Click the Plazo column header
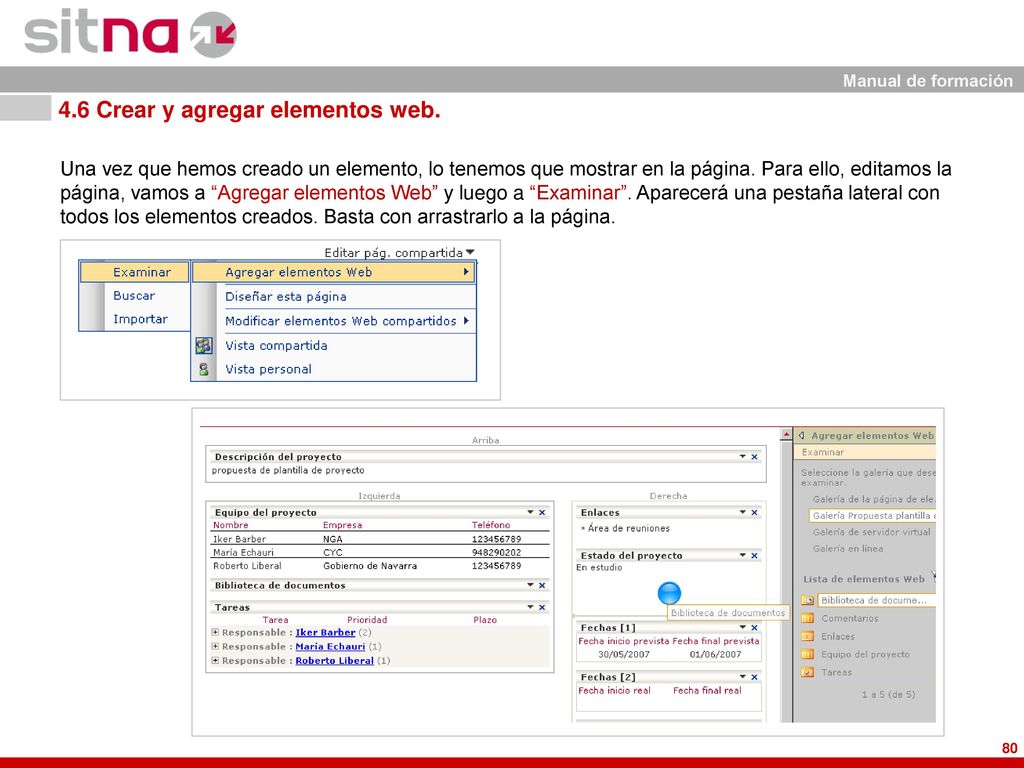This screenshot has height=768, width=1024. tap(485, 620)
